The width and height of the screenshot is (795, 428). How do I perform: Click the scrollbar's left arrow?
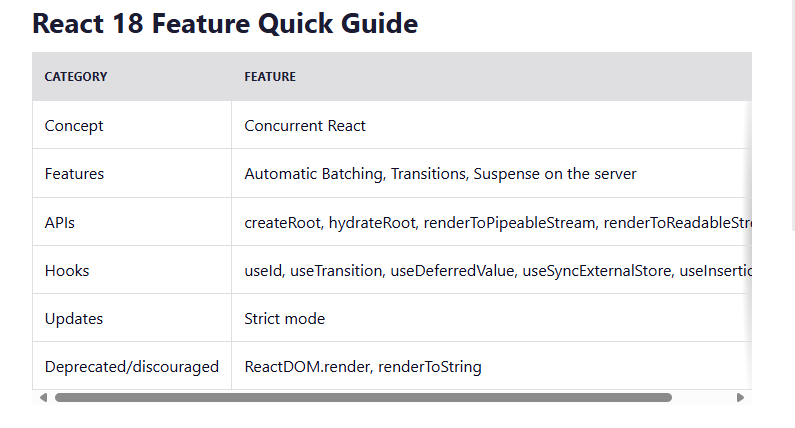pos(43,397)
